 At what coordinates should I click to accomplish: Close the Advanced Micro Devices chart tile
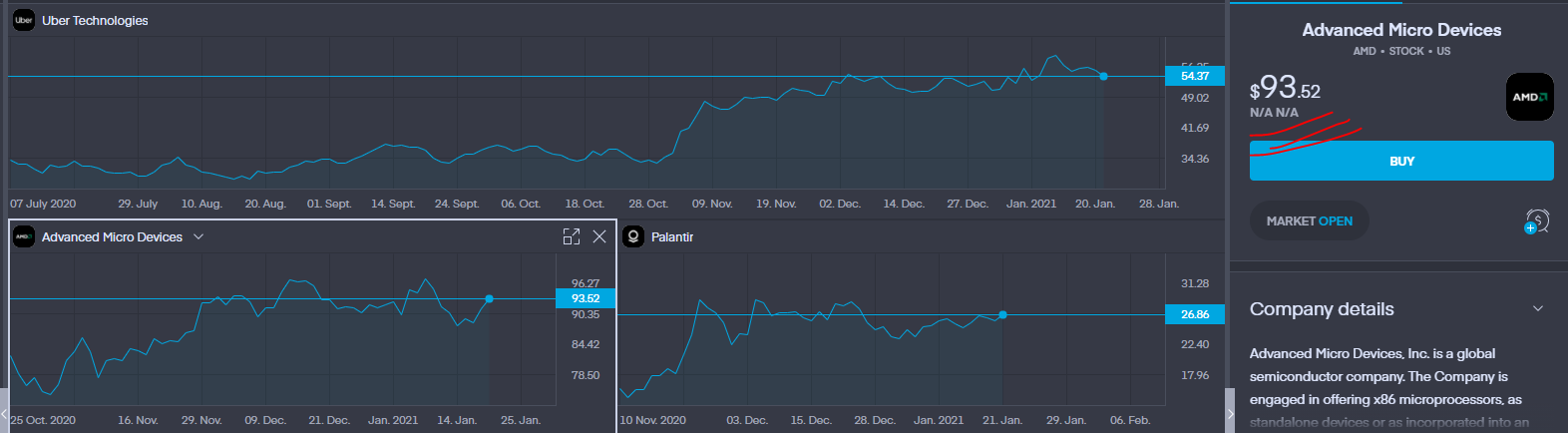pos(599,236)
